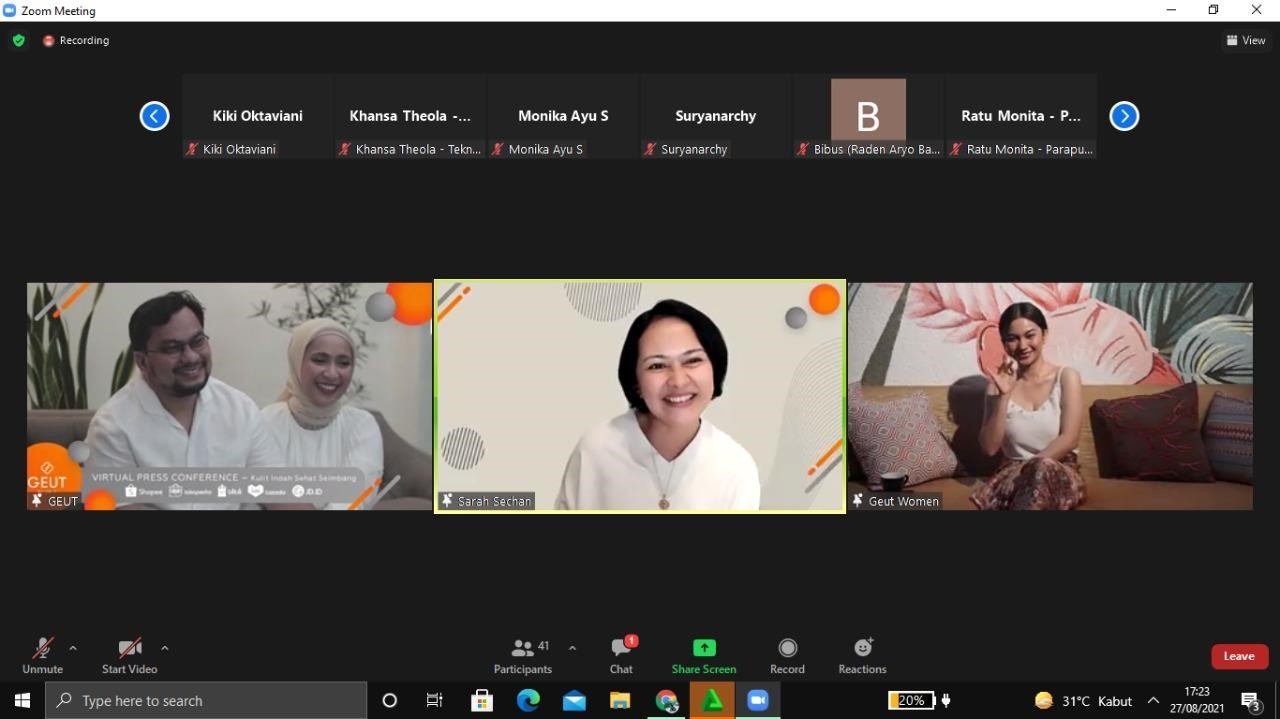
Task: Open the View menu at top right
Action: (x=1246, y=40)
